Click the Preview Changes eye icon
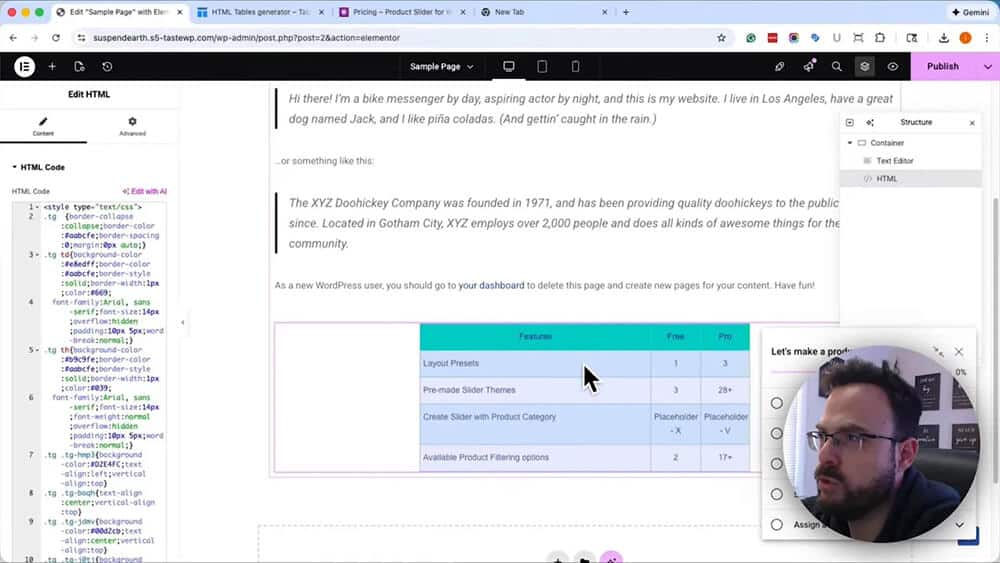This screenshot has height=563, width=1000. point(893,66)
